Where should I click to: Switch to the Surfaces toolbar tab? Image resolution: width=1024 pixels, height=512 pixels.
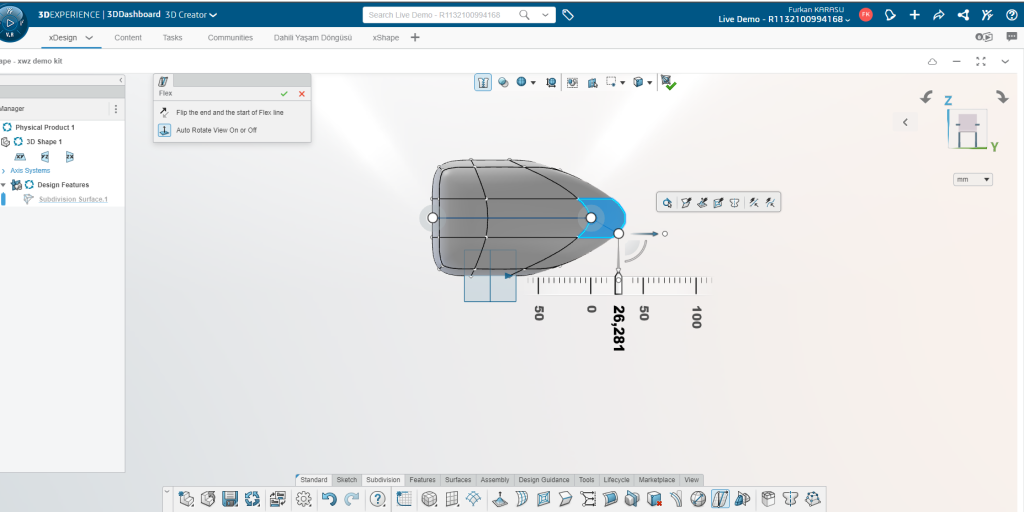458,480
